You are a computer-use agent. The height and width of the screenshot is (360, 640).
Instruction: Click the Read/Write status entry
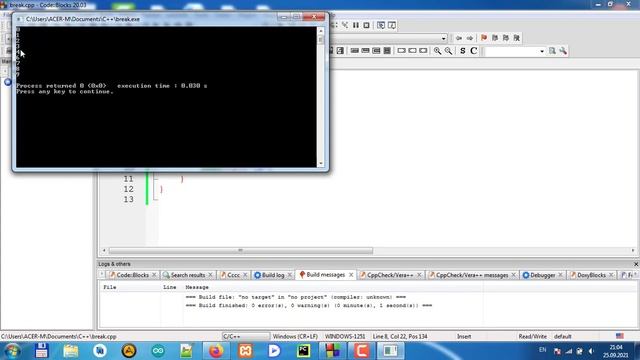click(532, 337)
